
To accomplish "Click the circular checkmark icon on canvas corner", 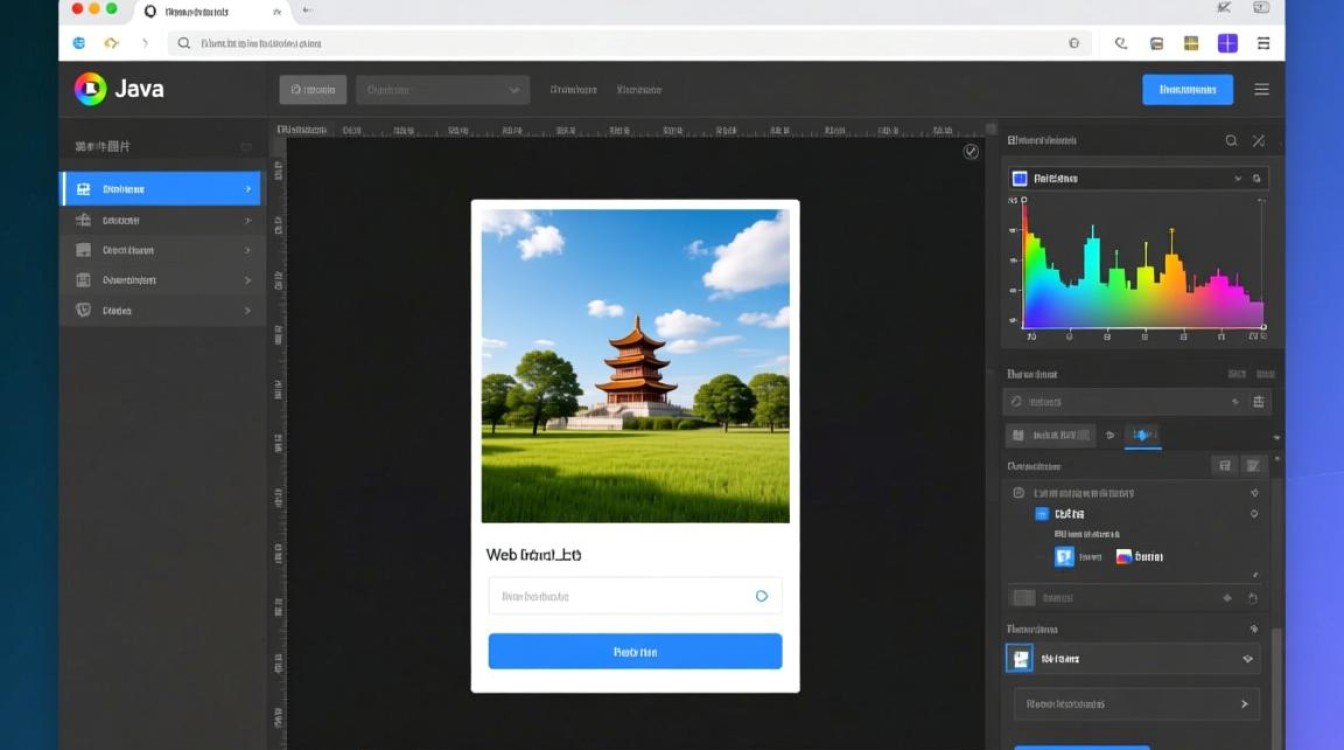I will (970, 151).
